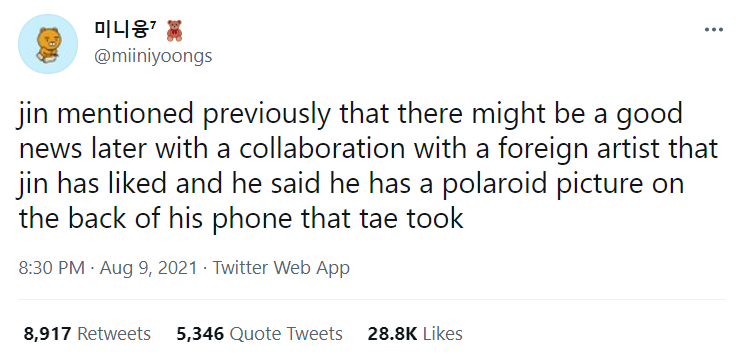Click the 8:30 PM timestamp
This screenshot has width=738, height=364.
point(52,268)
